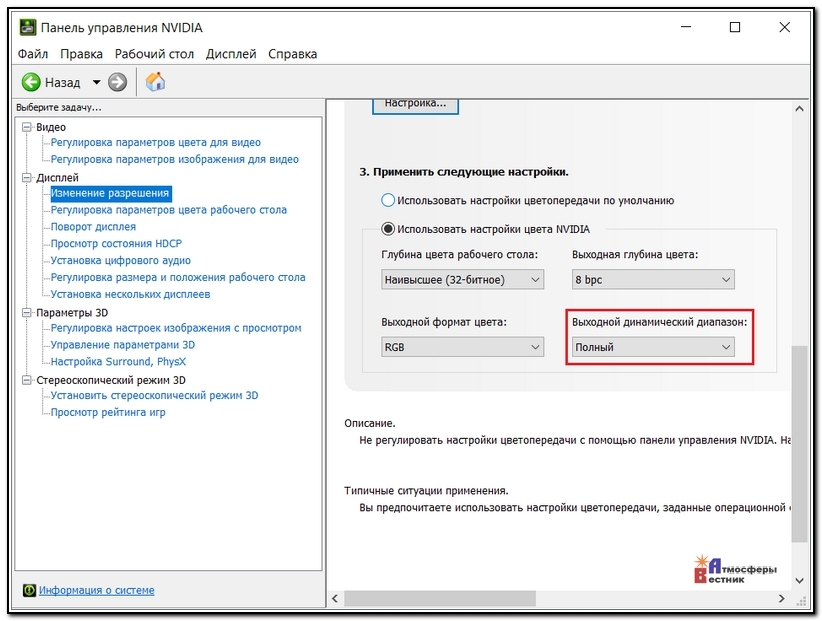
Task: Select Изменение разрешения in the tree
Action: 110,193
